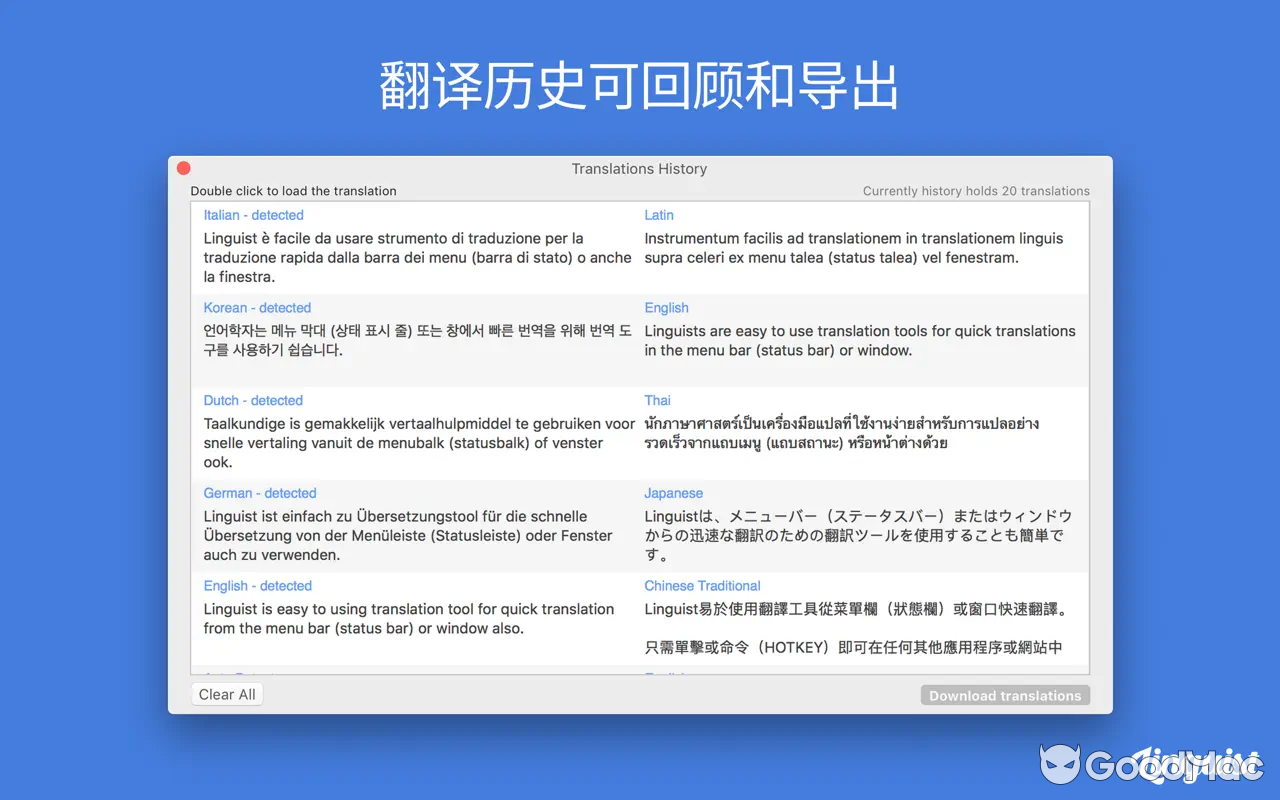Click the Latin language label

[x=659, y=214]
